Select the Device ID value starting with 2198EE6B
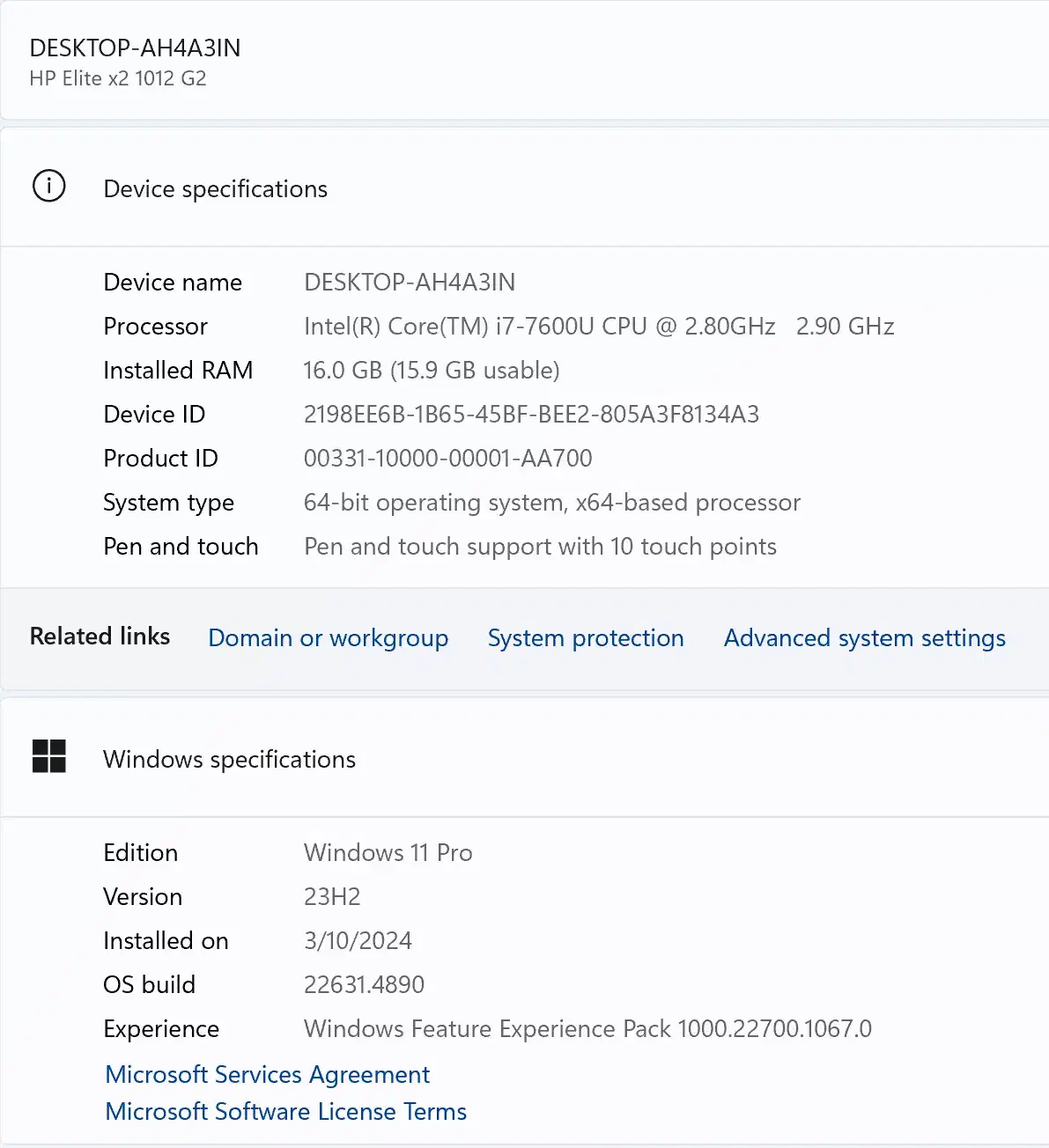 pyautogui.click(x=531, y=415)
